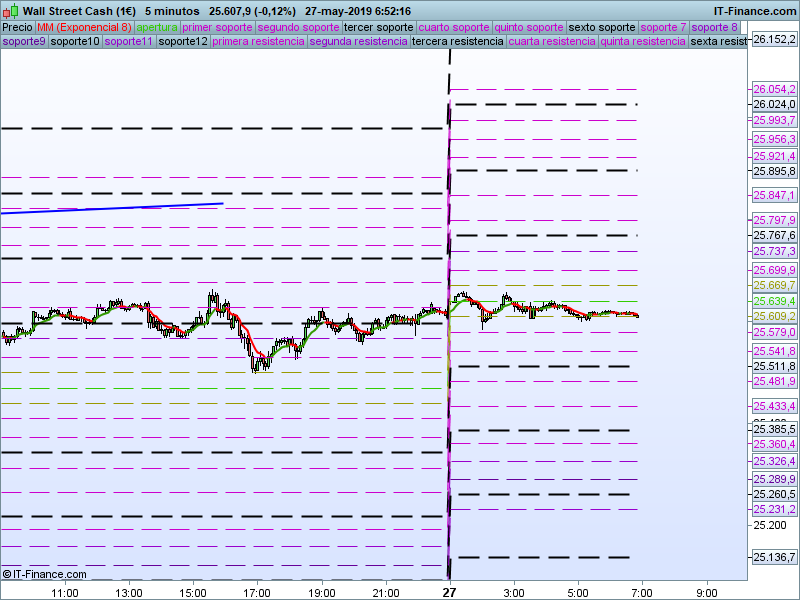
Task: Select the primera resistencia label
Action: click(258, 41)
